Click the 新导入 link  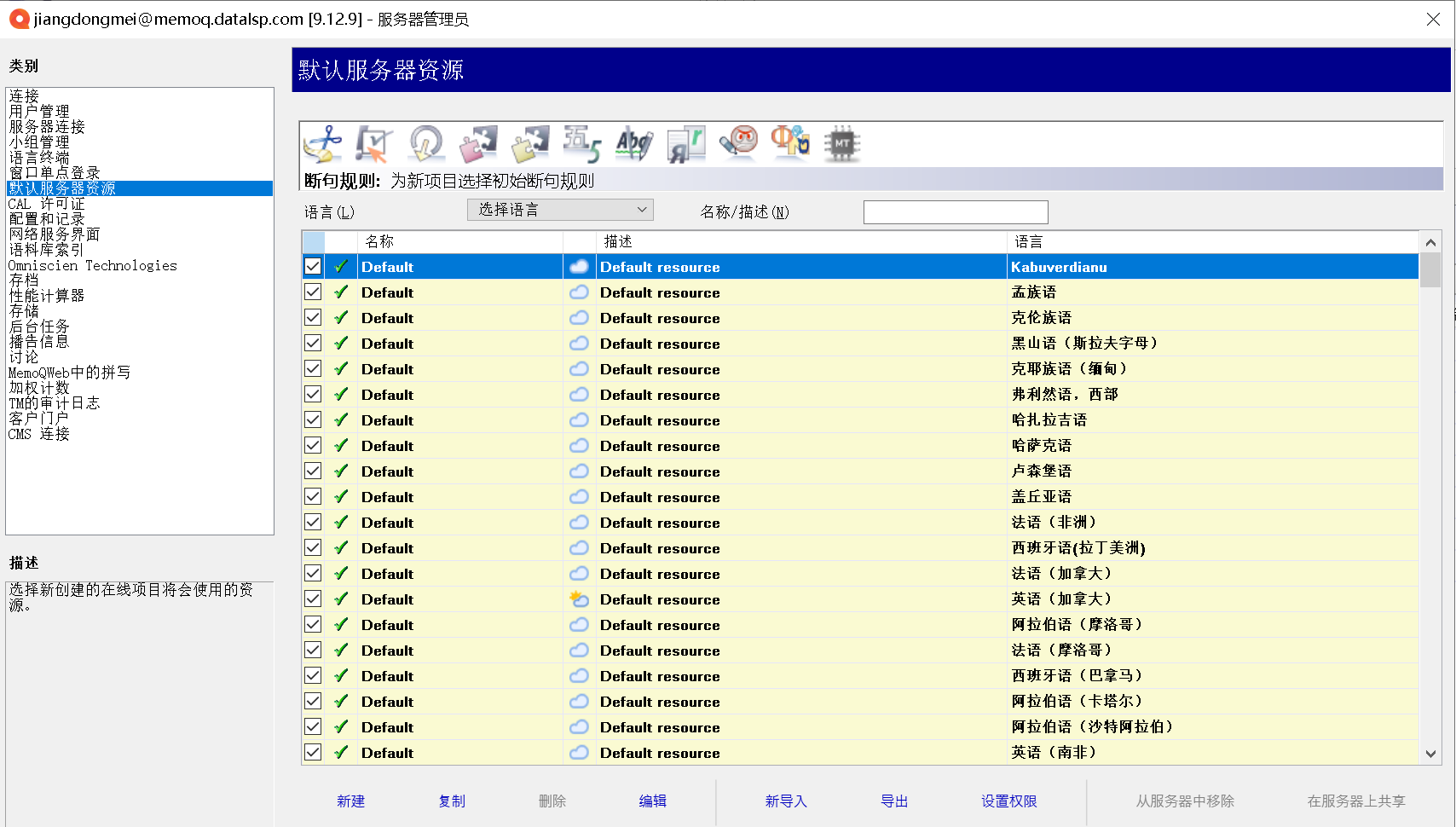[x=786, y=801]
